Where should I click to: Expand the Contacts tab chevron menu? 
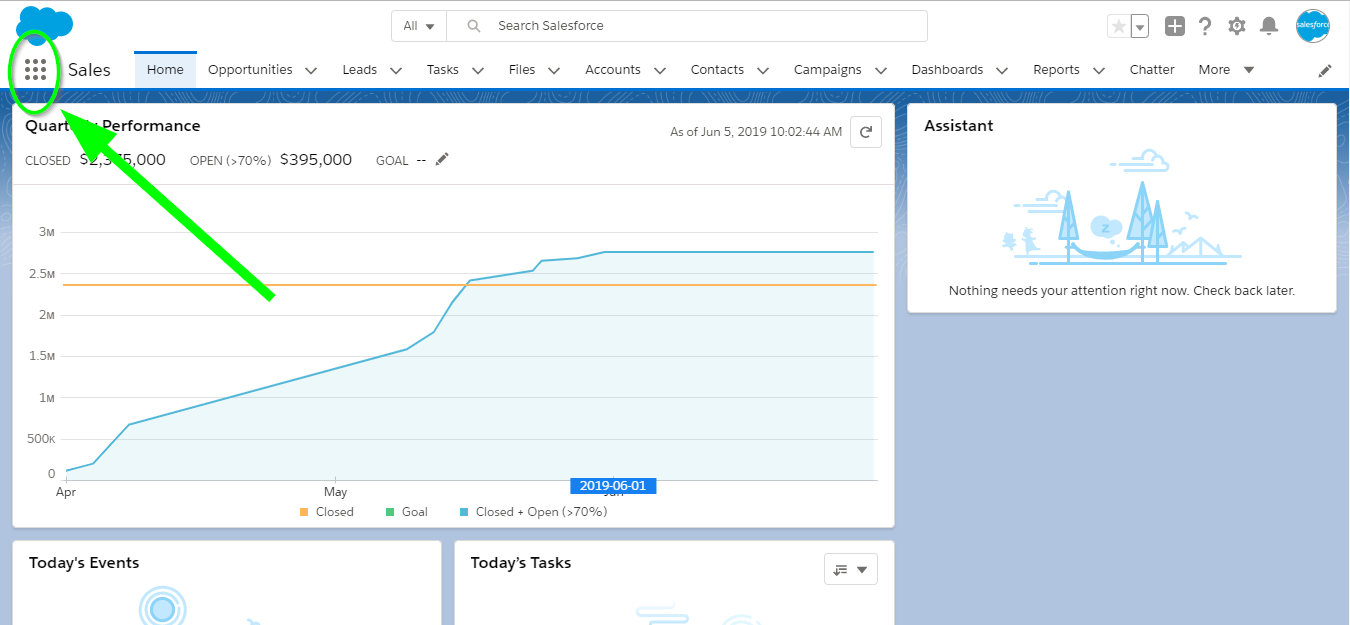763,70
